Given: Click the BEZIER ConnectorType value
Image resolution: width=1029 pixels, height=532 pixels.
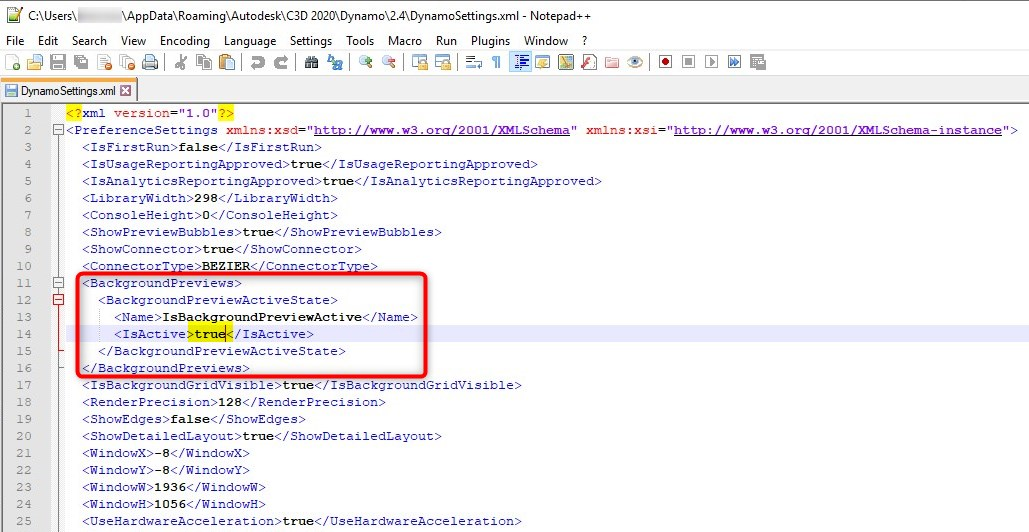Looking at the screenshot, I should pos(226,266).
